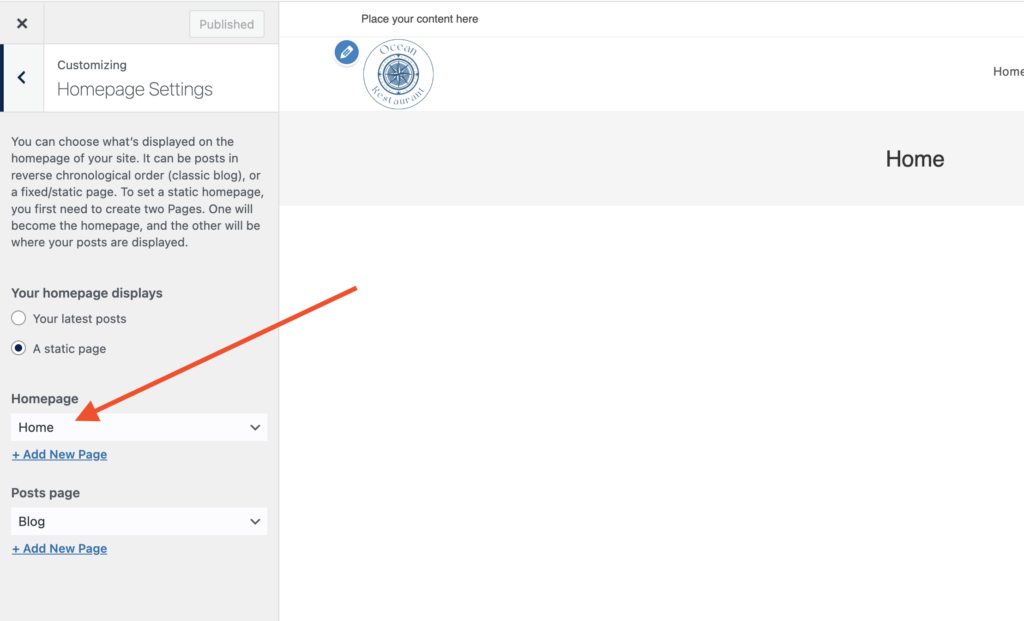Click the chevron arrow on Homepage select
The image size is (1024, 621).
(x=255, y=427)
